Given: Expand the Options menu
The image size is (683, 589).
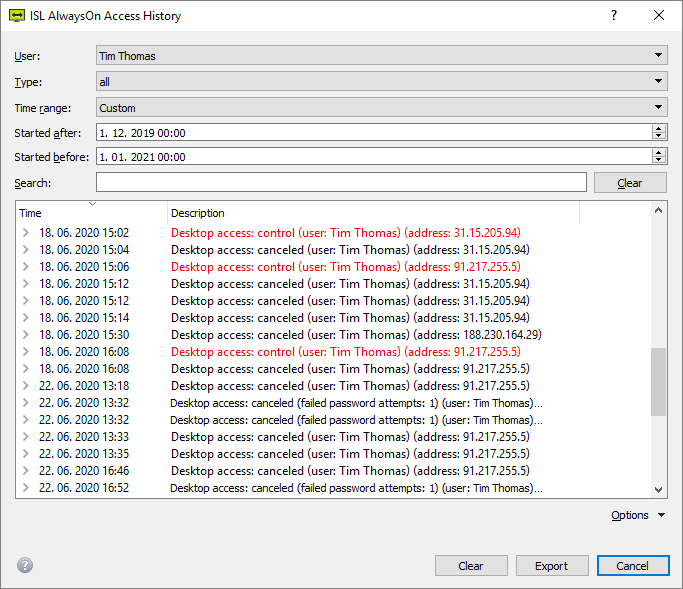Looking at the screenshot, I should click(637, 515).
